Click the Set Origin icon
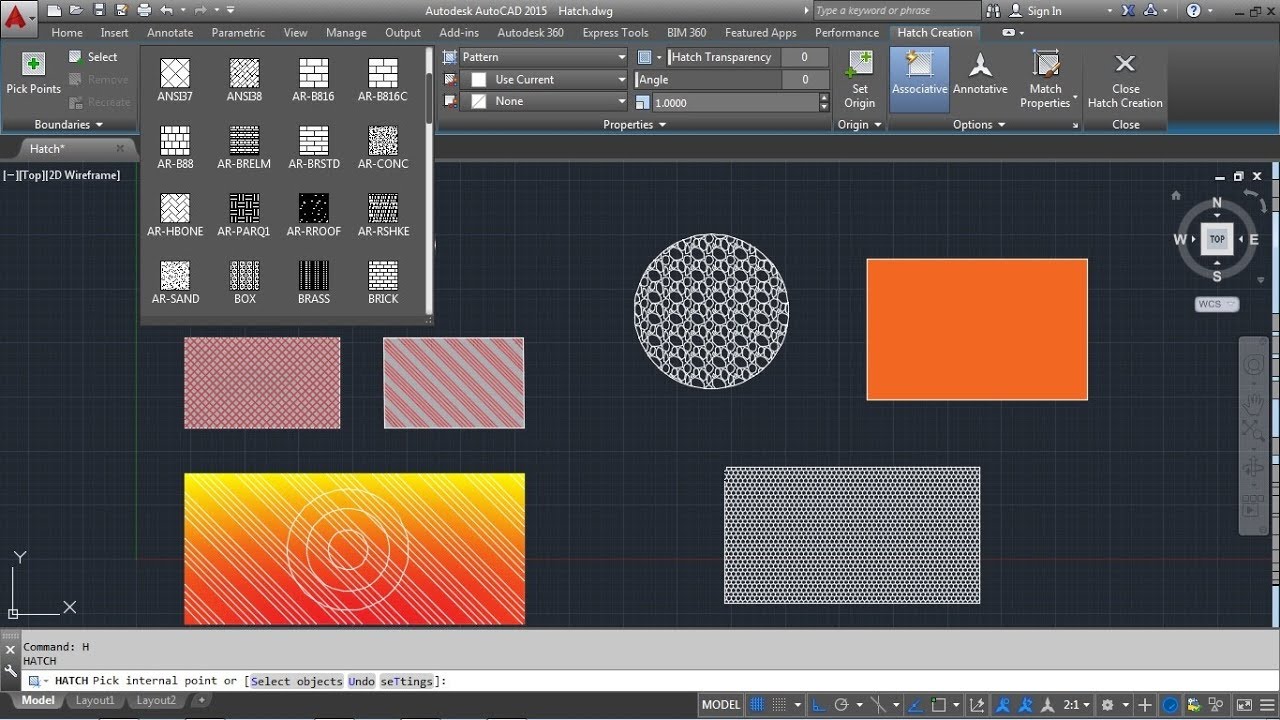 859,66
